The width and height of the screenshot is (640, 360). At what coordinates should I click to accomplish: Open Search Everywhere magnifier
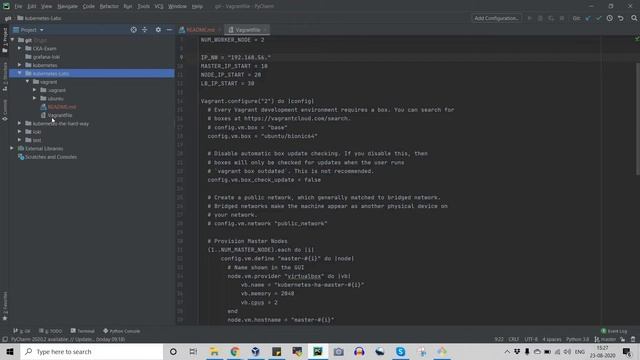634,18
